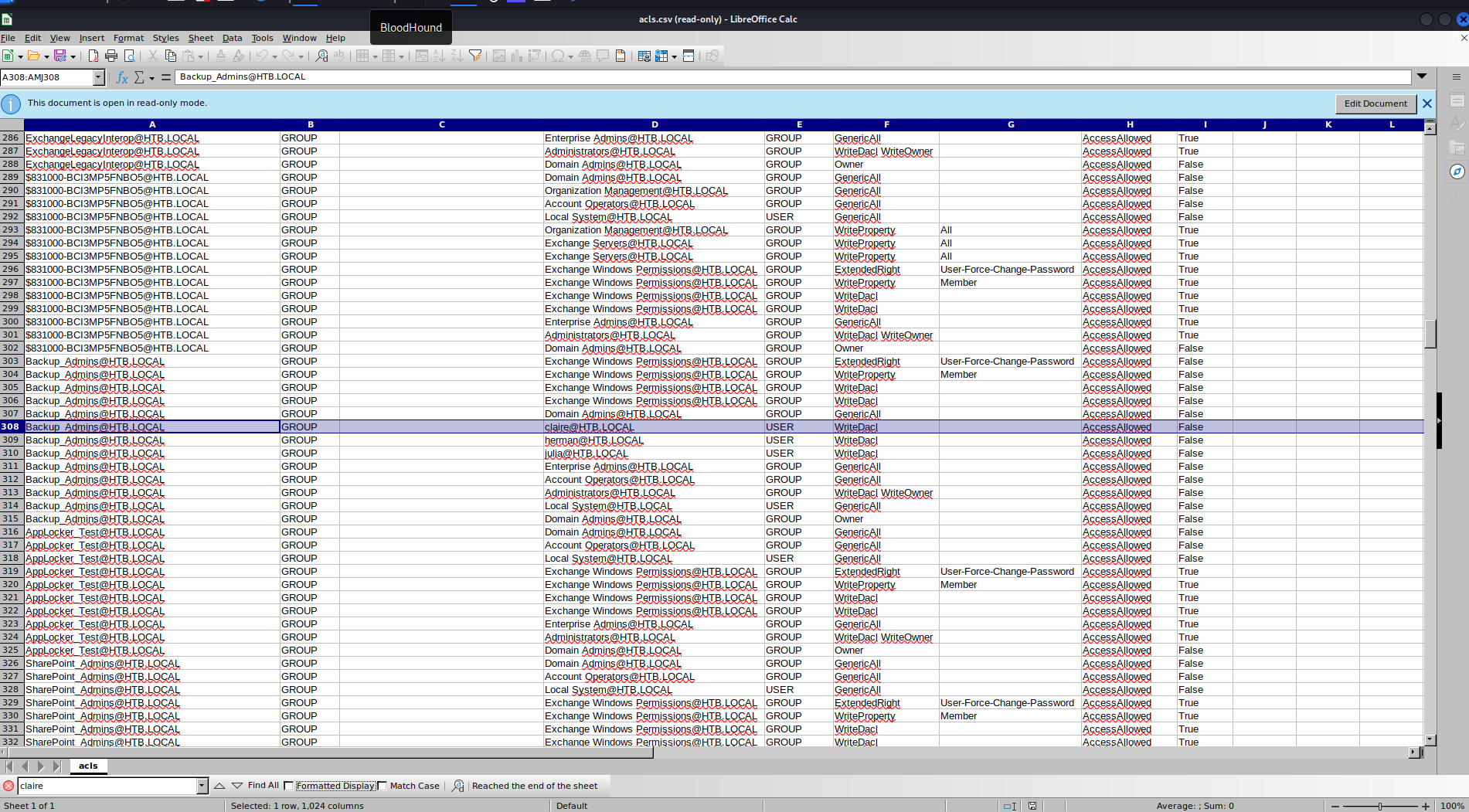Screen dimensions: 1469x812
Task: Click the Split Window toolbar icon
Action: click(x=689, y=56)
